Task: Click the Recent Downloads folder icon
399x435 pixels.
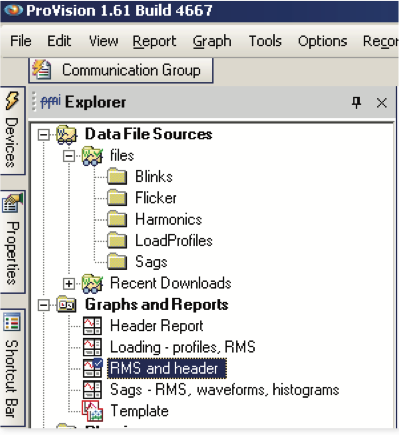Action: 92,284
